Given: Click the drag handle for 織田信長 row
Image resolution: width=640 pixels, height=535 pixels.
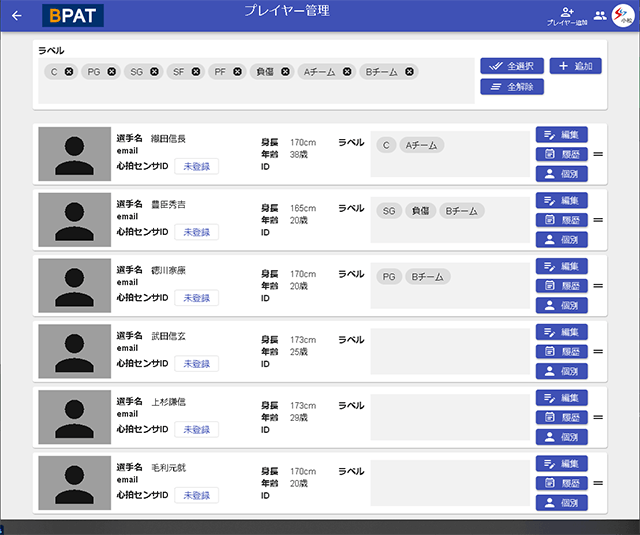Looking at the screenshot, I should point(598,154).
